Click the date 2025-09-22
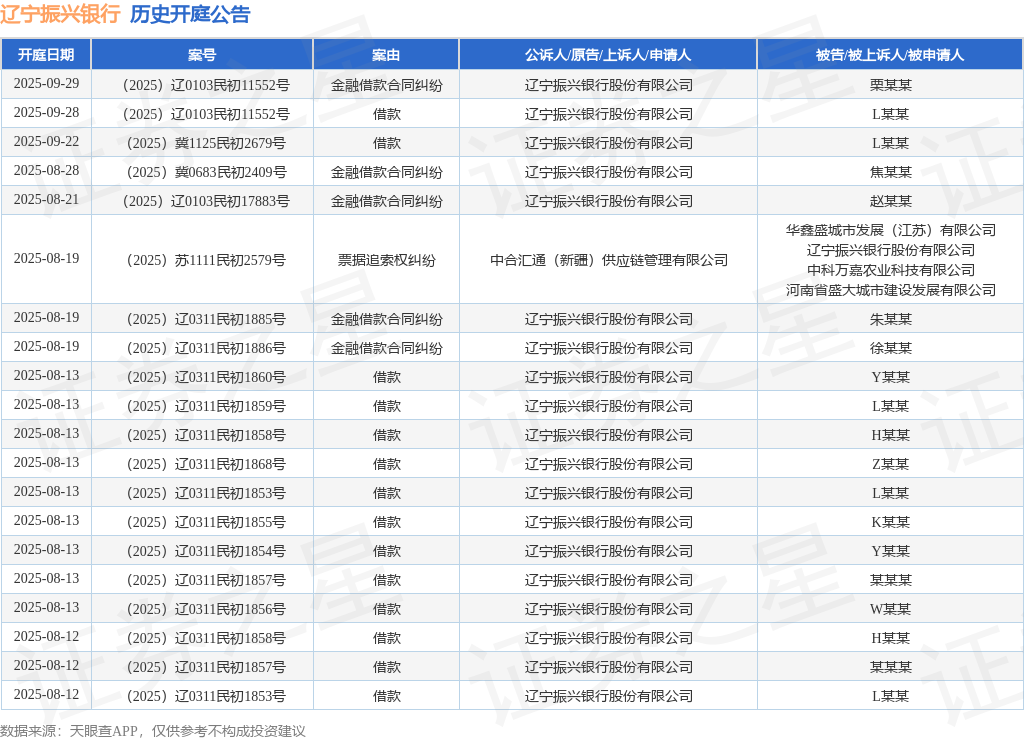This screenshot has width=1024, height=740. 46,142
